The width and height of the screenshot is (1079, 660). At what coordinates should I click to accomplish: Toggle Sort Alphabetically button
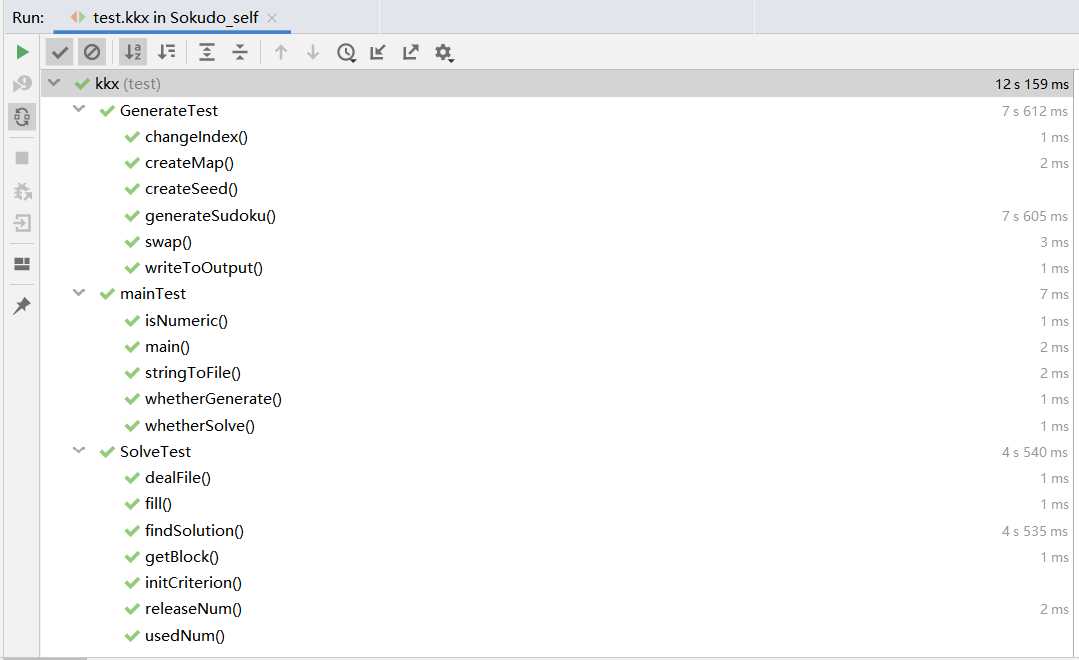(133, 52)
